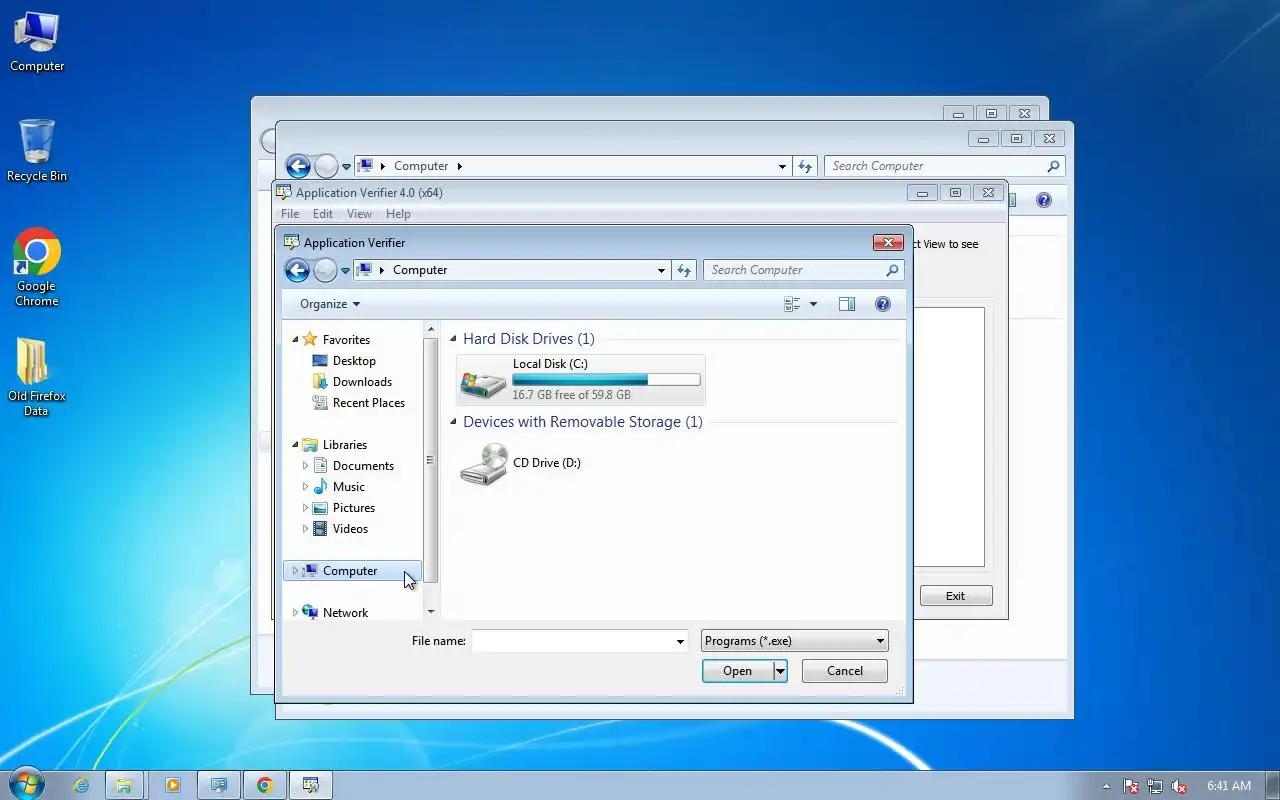Screen dimensions: 1280x800
Task: Click the help icon in background Explorer
Action: pos(1044,200)
